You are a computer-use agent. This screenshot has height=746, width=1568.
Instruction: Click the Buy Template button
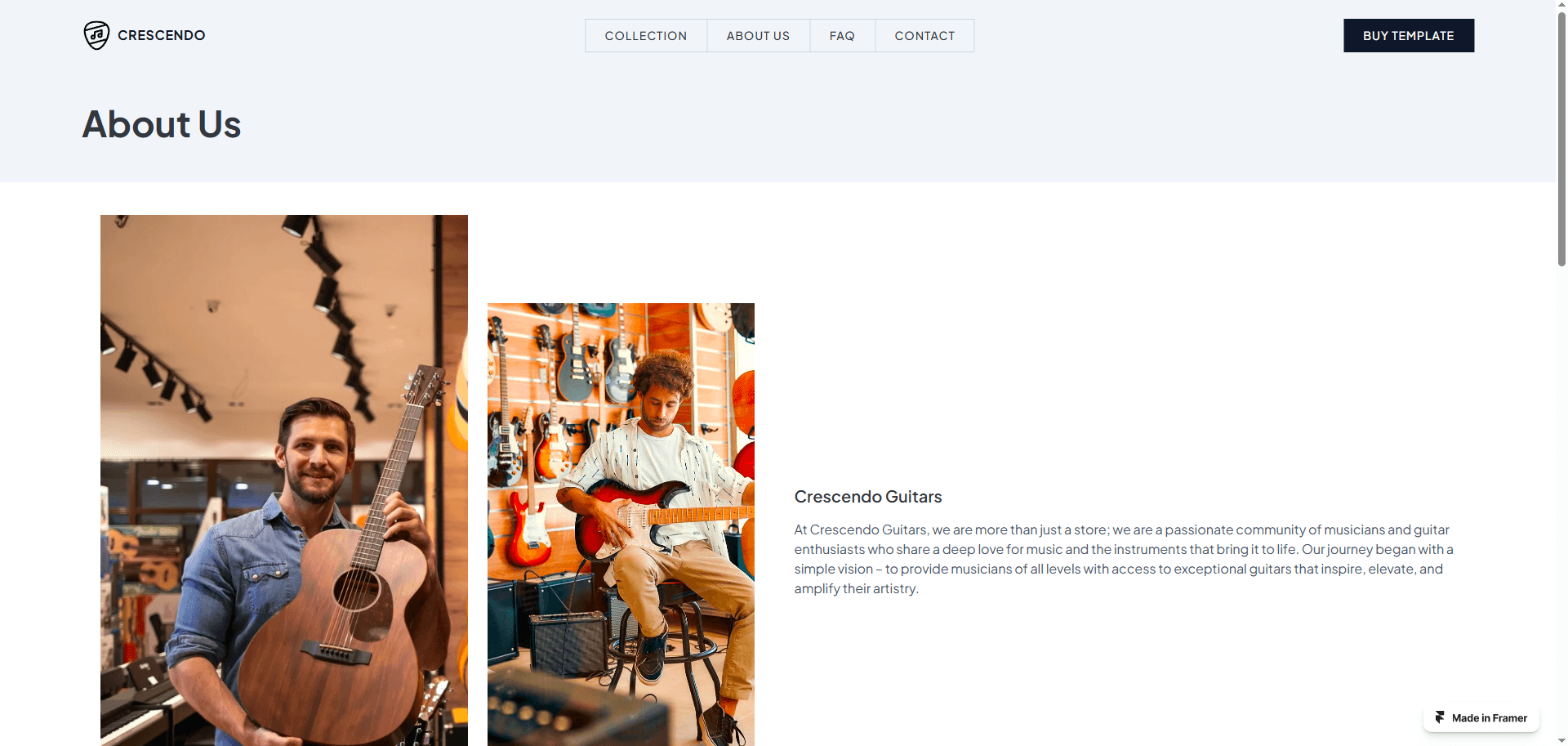point(1409,36)
